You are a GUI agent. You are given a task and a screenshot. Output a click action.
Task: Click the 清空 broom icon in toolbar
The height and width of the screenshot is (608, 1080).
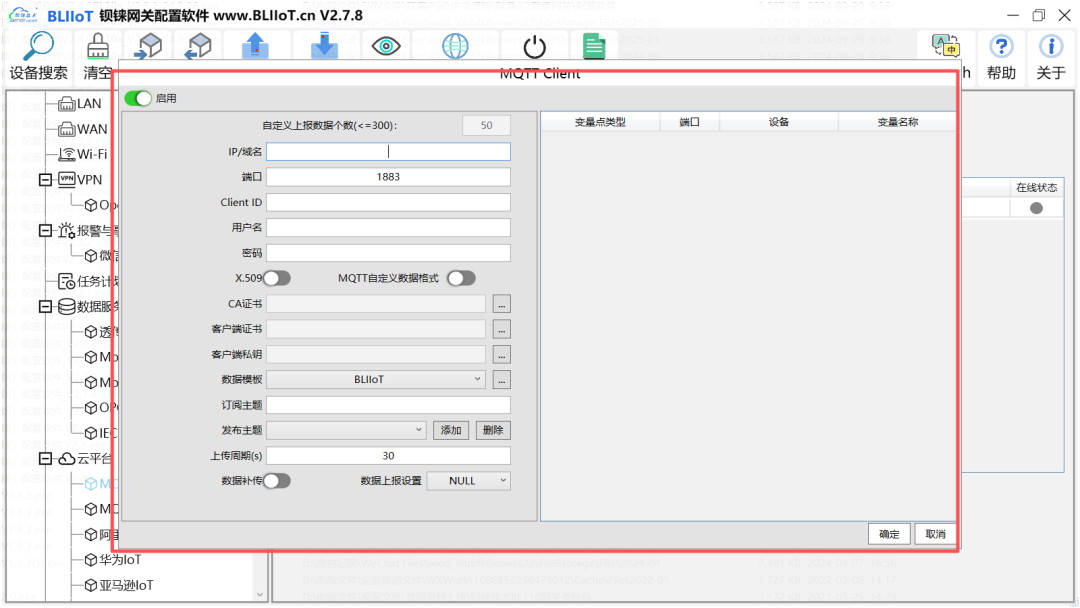click(x=98, y=47)
